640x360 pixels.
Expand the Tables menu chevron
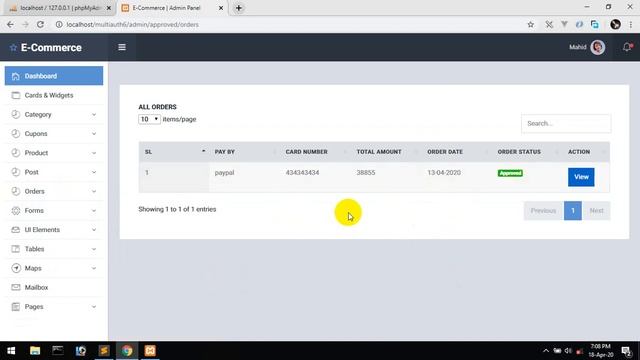(x=94, y=249)
